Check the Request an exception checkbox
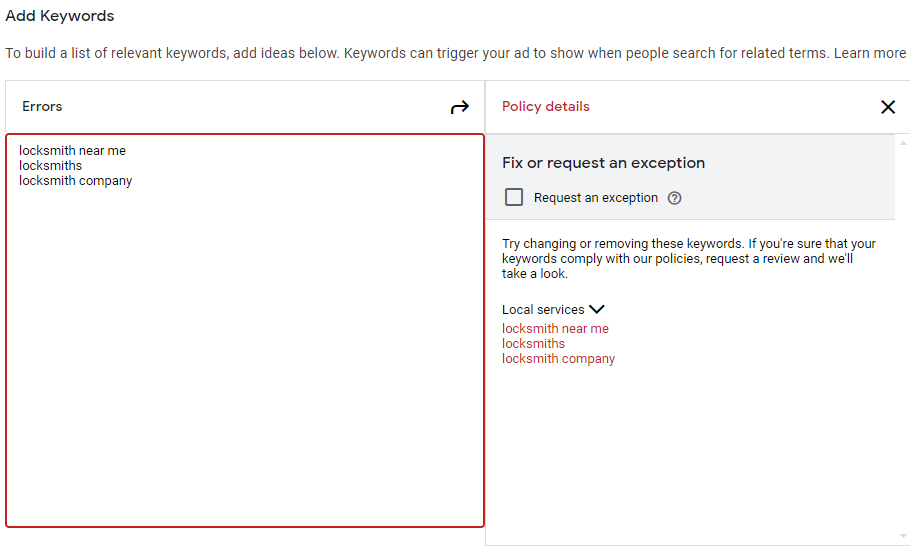This screenshot has width=910, height=558. point(514,197)
